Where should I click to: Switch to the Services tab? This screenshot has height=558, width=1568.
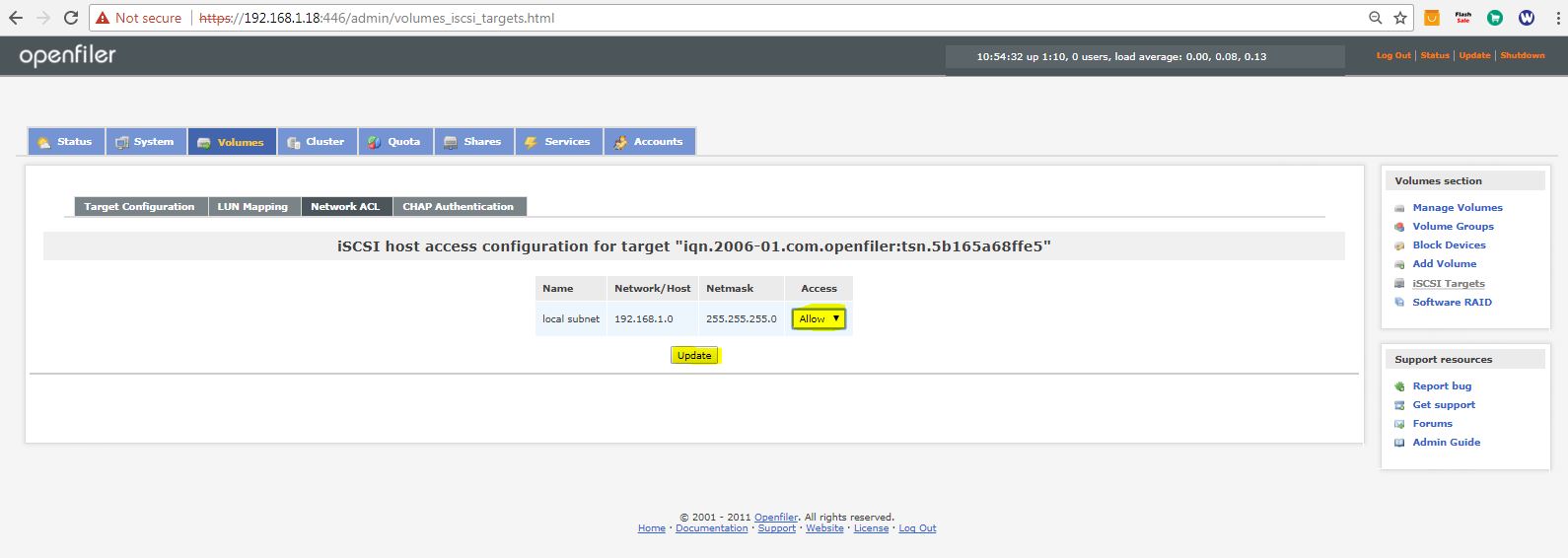point(558,142)
